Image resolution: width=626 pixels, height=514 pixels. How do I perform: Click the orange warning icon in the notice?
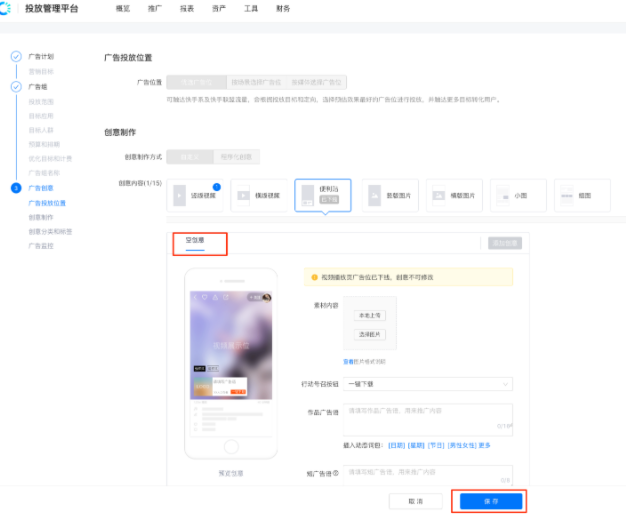click(x=315, y=277)
